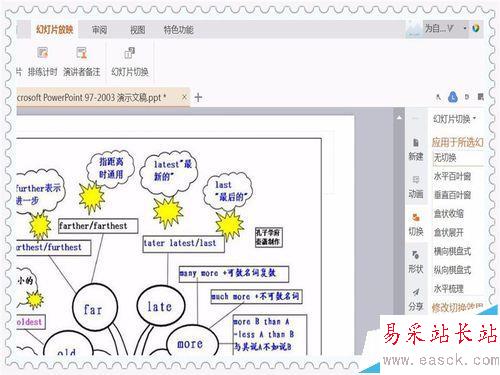This screenshot has width=500, height=375.
Task: Open the 特色功能 tab
Action: pos(179,30)
